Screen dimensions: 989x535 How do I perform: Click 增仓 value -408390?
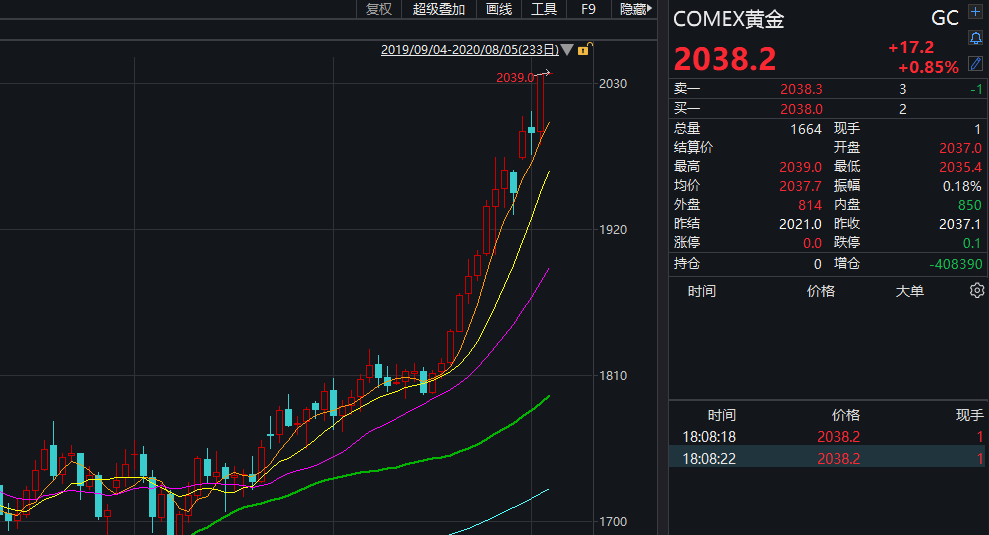point(956,264)
